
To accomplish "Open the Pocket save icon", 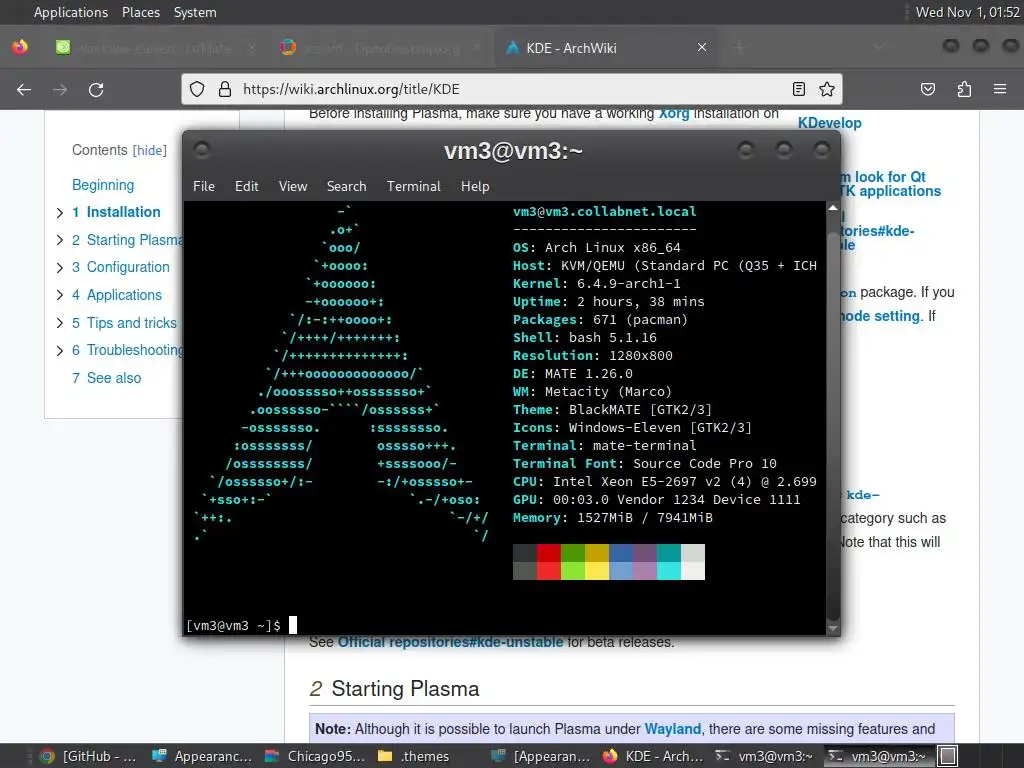I will 928,89.
